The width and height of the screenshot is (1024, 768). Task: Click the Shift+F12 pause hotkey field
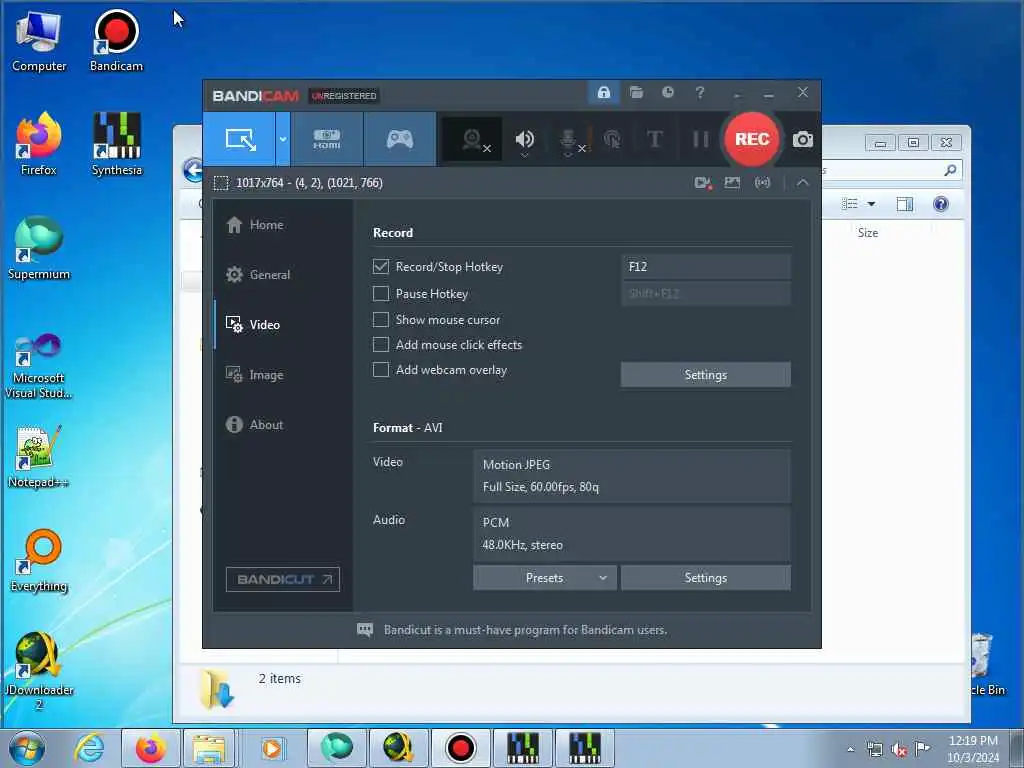click(705, 293)
